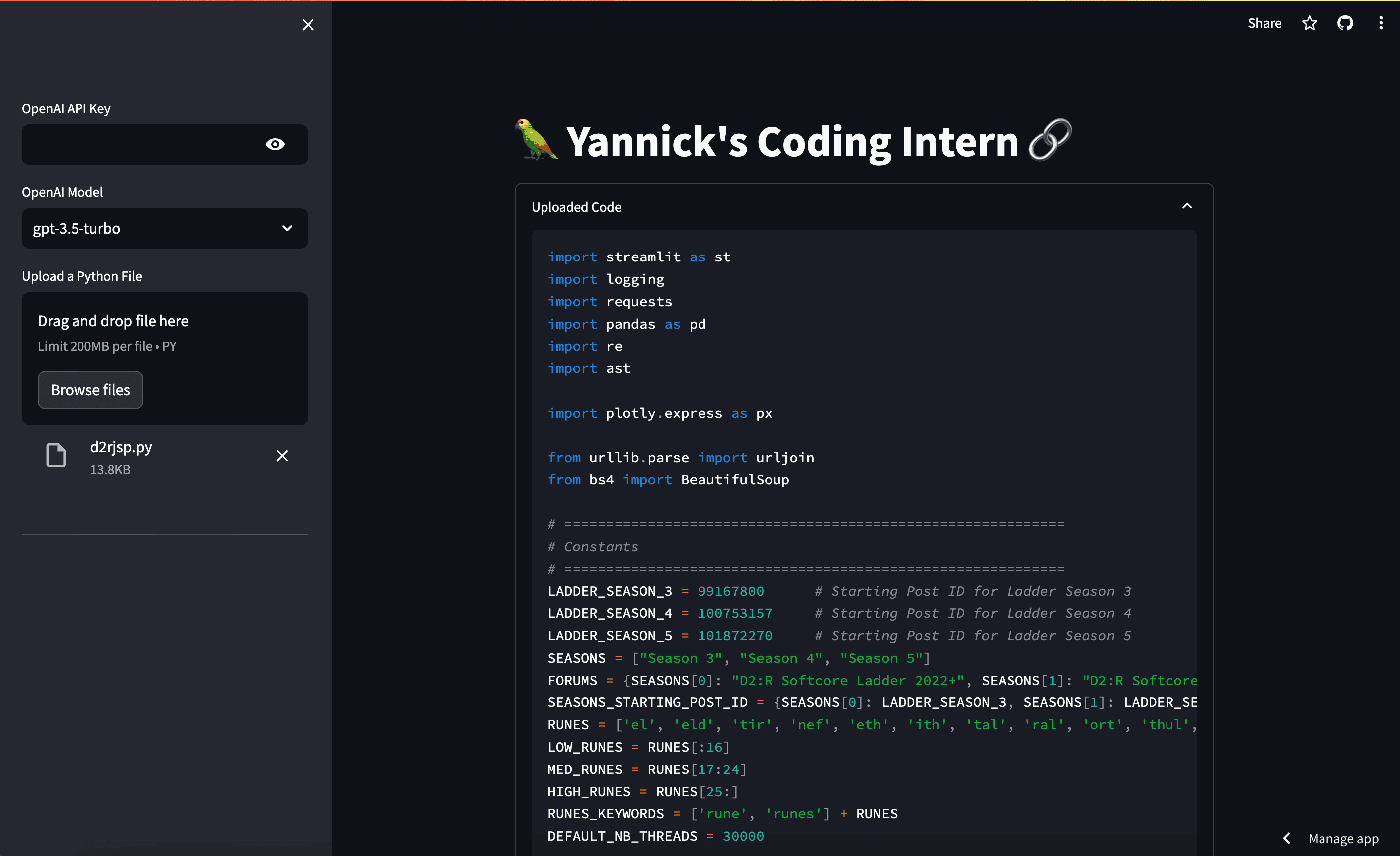
Task: Click the 'import pandas as pd' line
Action: 626,324
